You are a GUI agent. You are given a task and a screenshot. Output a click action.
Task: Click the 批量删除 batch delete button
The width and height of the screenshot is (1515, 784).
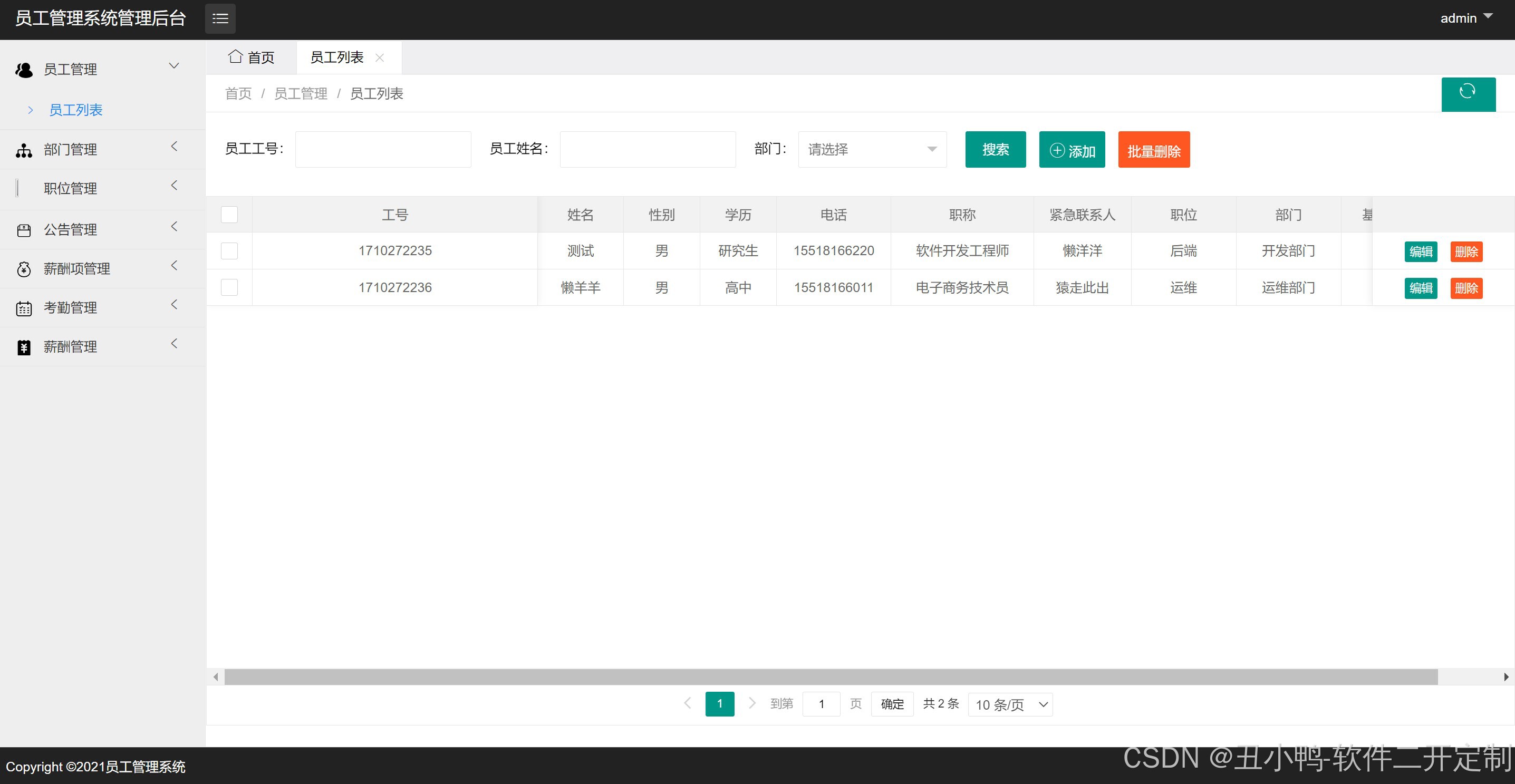(x=1153, y=150)
